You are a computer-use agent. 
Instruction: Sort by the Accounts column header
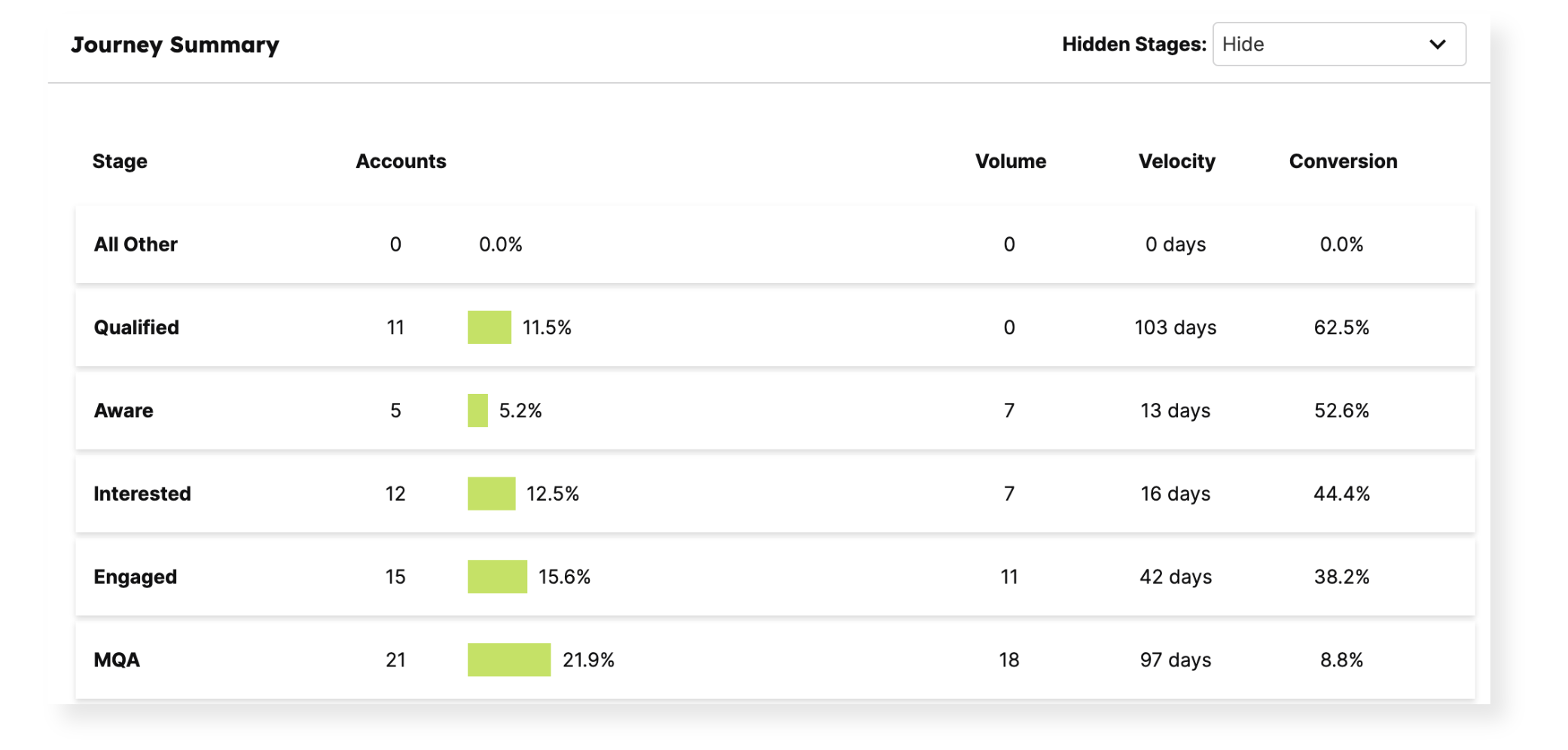coord(401,161)
